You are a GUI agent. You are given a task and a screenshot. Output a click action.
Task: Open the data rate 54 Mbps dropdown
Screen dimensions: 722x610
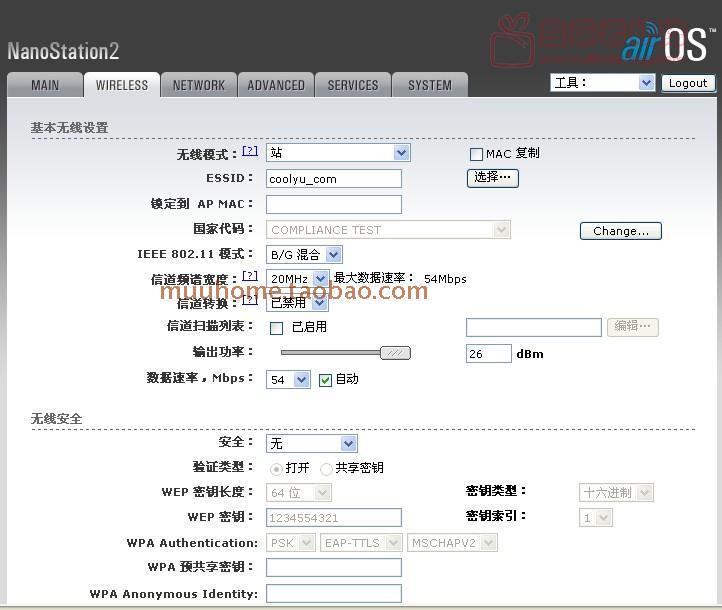[288, 380]
